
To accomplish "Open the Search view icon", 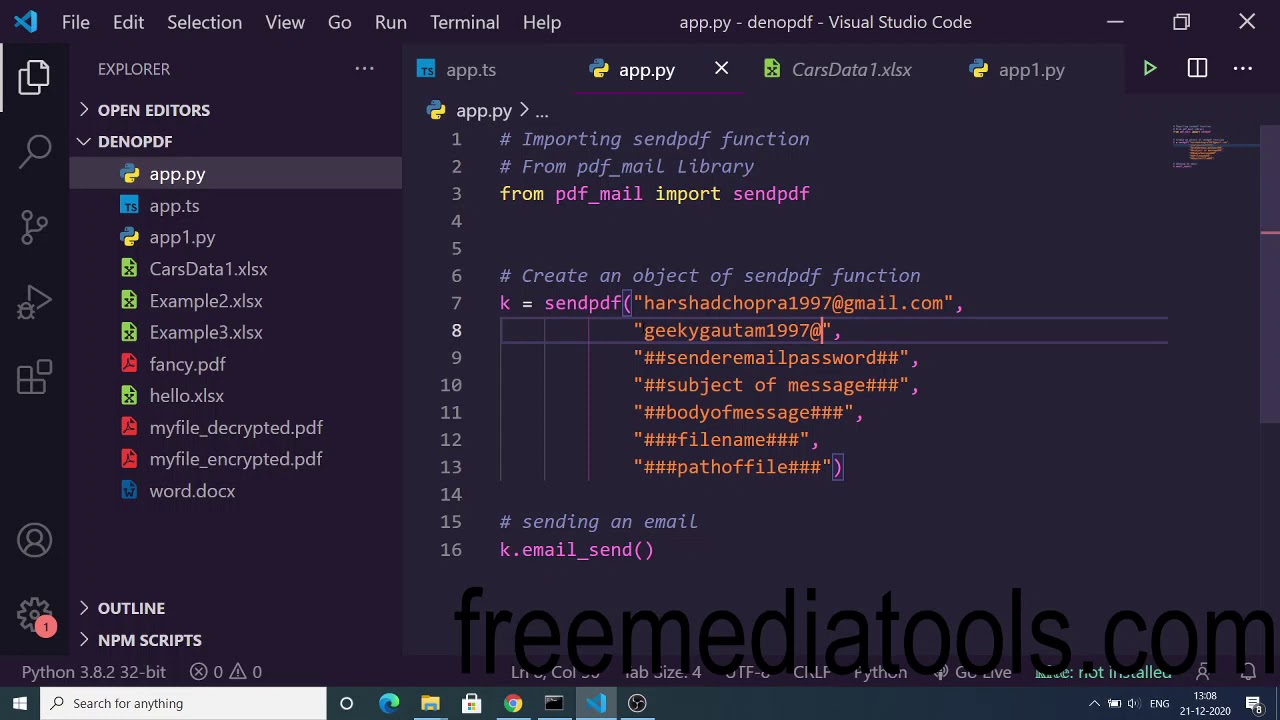I will pos(34,151).
